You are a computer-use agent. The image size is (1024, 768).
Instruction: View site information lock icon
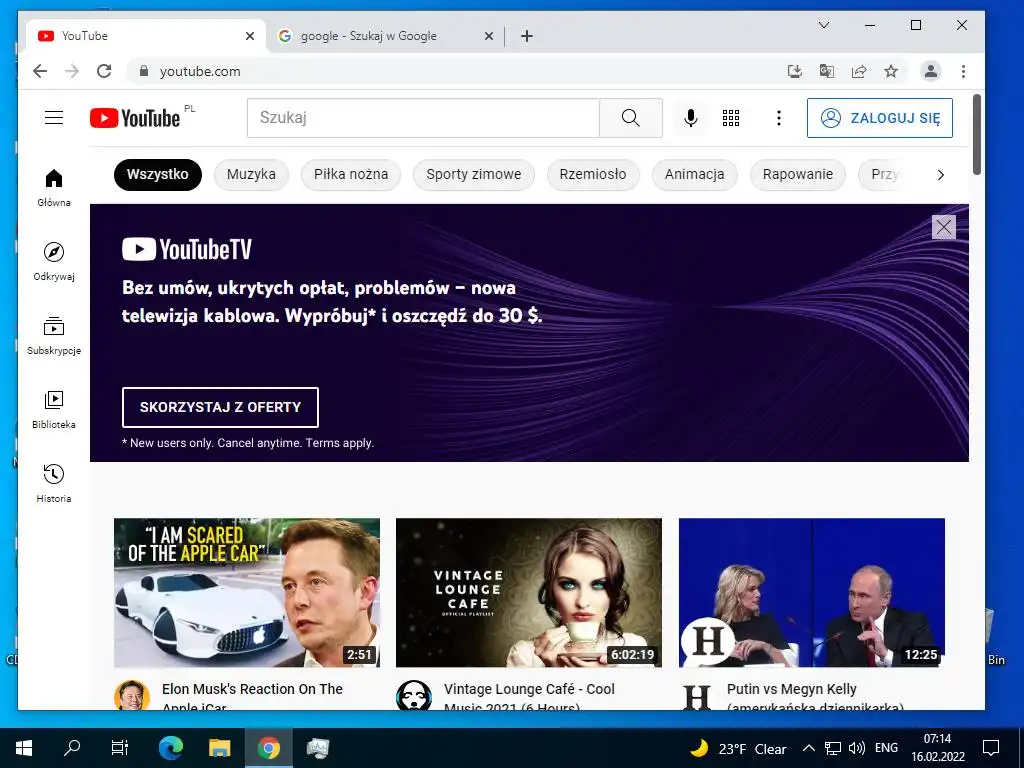click(x=144, y=71)
